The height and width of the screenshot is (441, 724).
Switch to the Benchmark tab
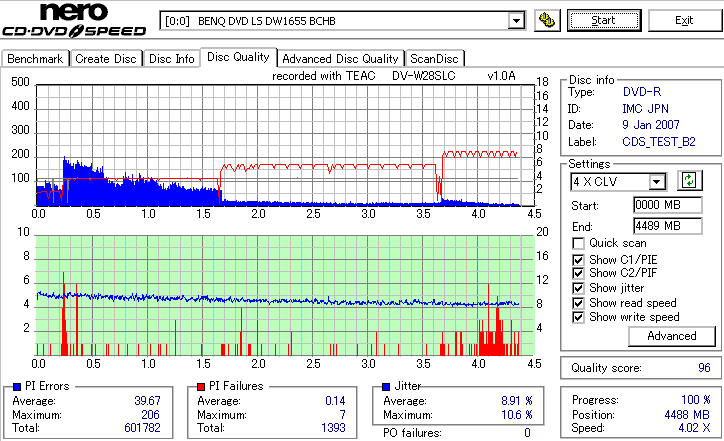click(35, 59)
